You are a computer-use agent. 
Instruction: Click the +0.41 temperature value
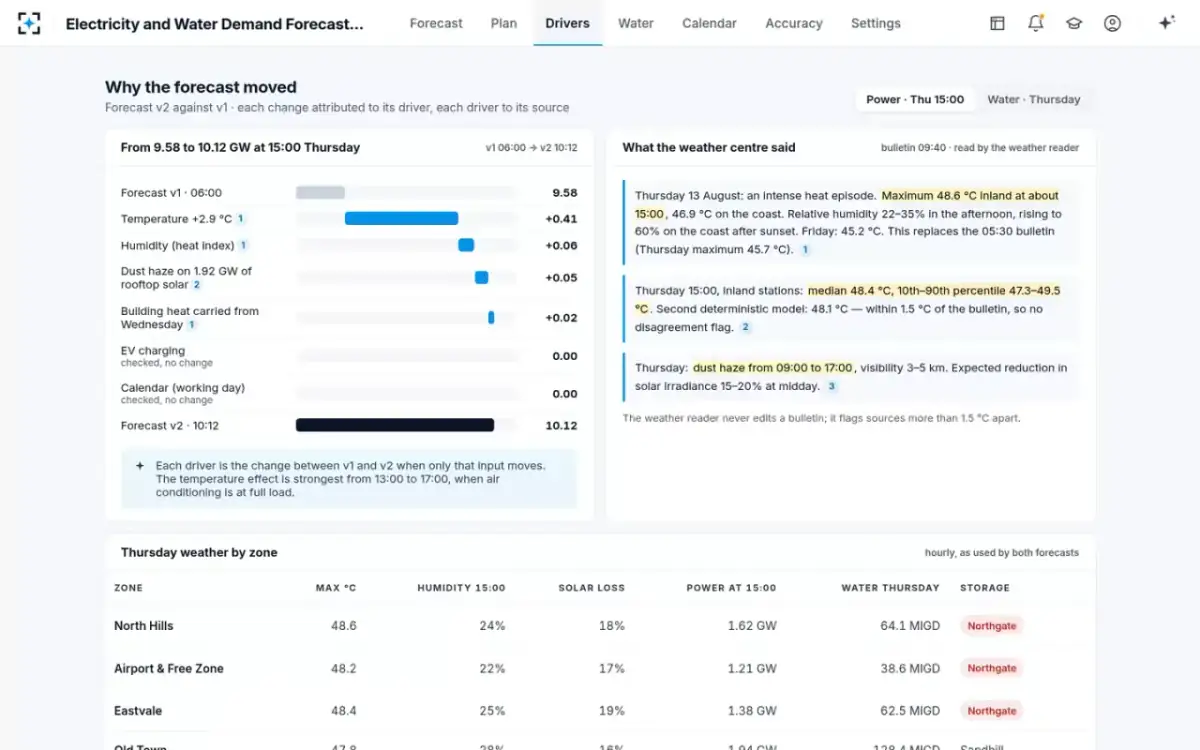[x=561, y=219]
